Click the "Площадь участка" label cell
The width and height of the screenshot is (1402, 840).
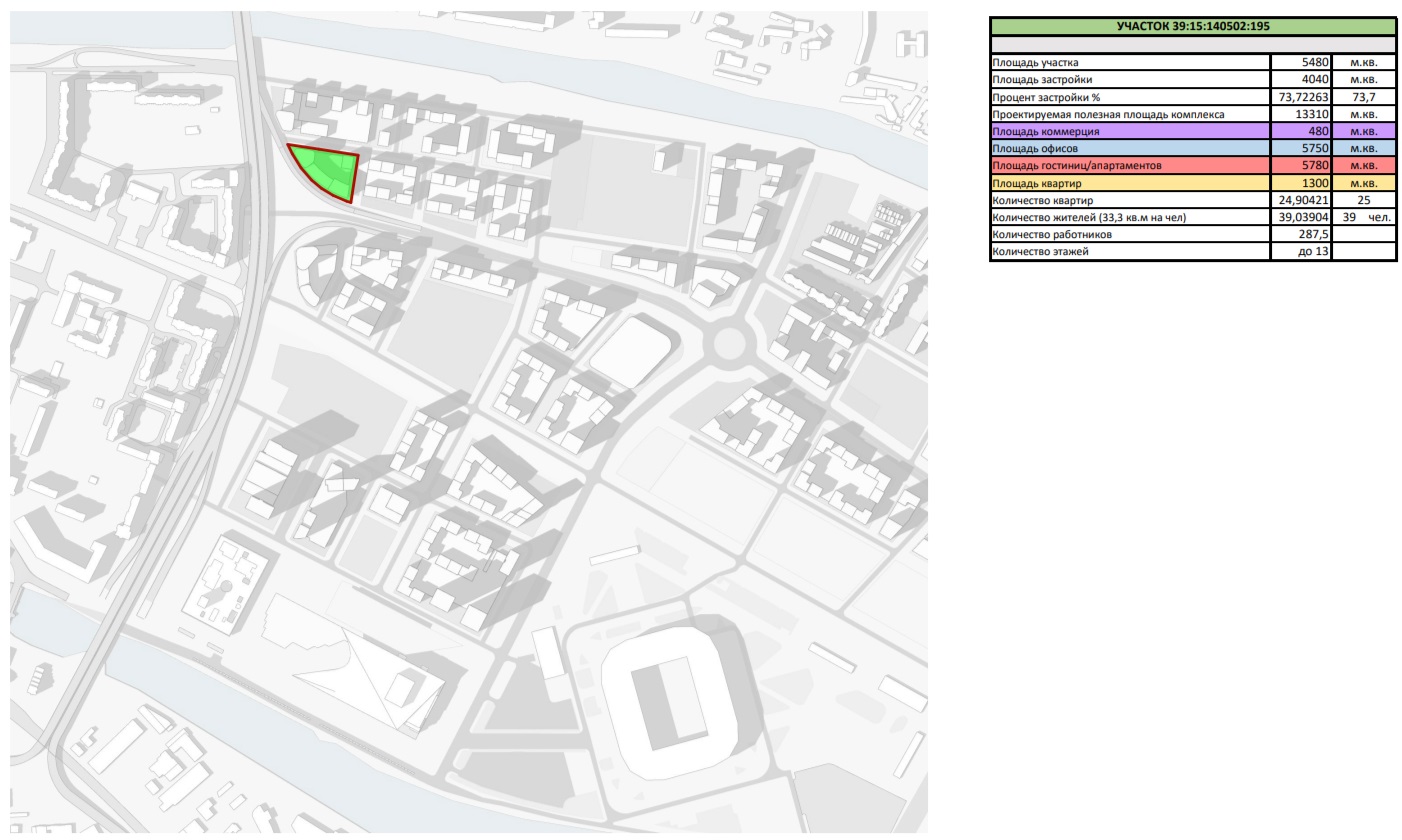pyautogui.click(x=1130, y=63)
